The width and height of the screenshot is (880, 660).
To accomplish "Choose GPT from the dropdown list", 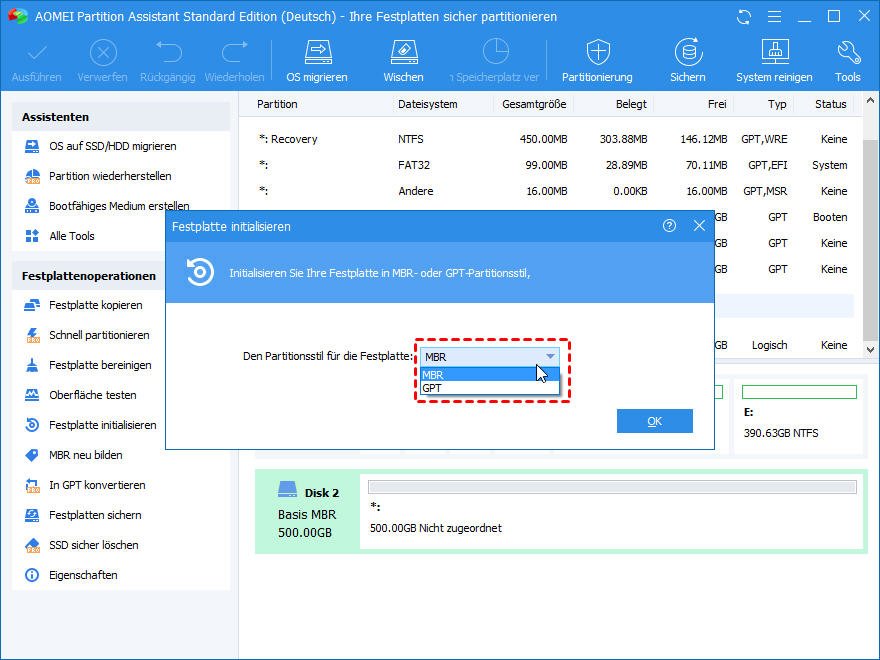I will (489, 388).
